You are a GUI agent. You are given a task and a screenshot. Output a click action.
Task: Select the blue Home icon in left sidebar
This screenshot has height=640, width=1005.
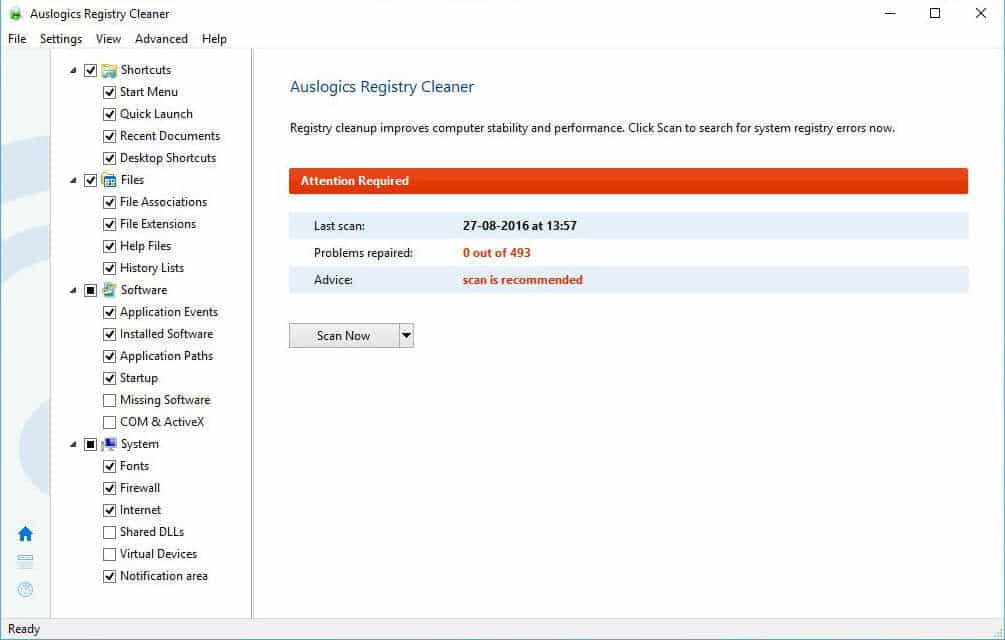click(x=25, y=533)
